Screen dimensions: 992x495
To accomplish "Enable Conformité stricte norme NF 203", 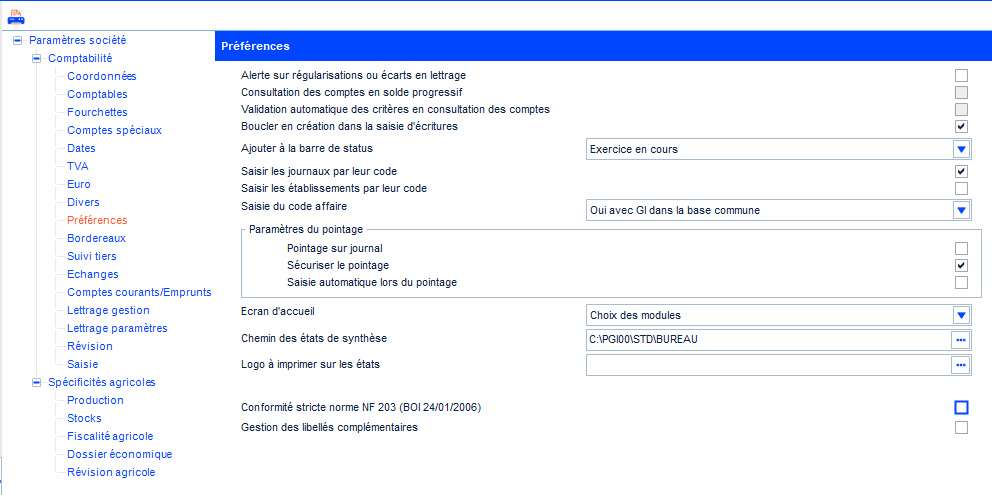I will click(961, 407).
